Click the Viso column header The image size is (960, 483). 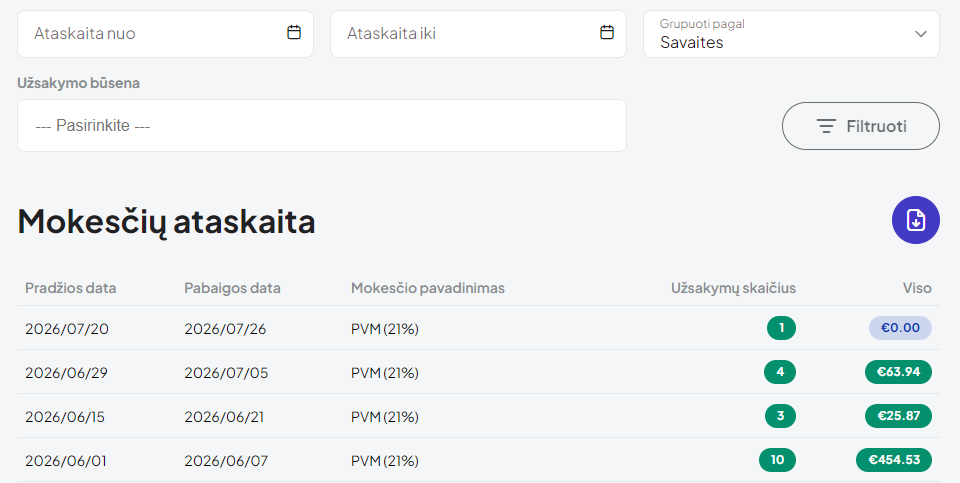917,288
